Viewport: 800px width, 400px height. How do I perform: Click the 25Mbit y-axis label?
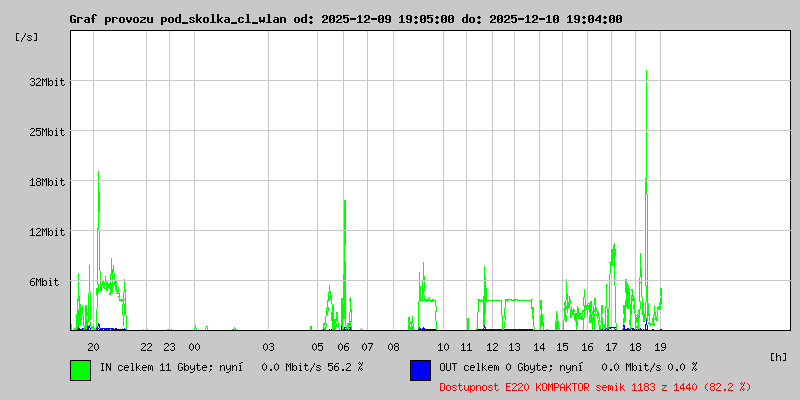(x=47, y=132)
